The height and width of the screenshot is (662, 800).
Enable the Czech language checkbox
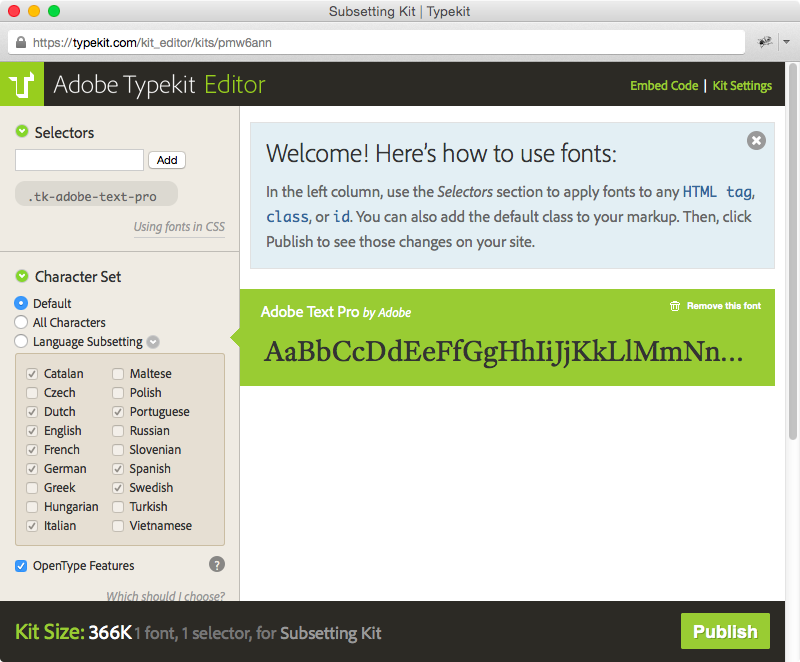(x=32, y=393)
